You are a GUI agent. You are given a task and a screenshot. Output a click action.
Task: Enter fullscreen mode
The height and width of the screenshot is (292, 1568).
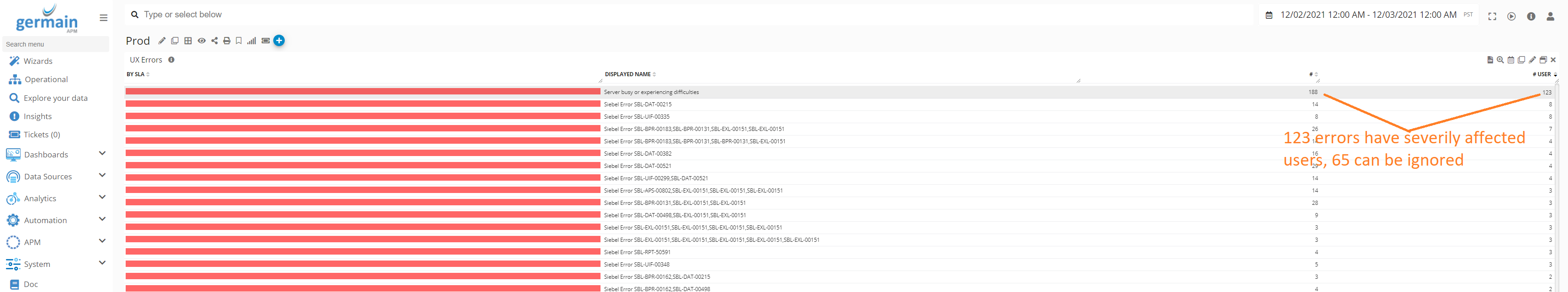1492,16
